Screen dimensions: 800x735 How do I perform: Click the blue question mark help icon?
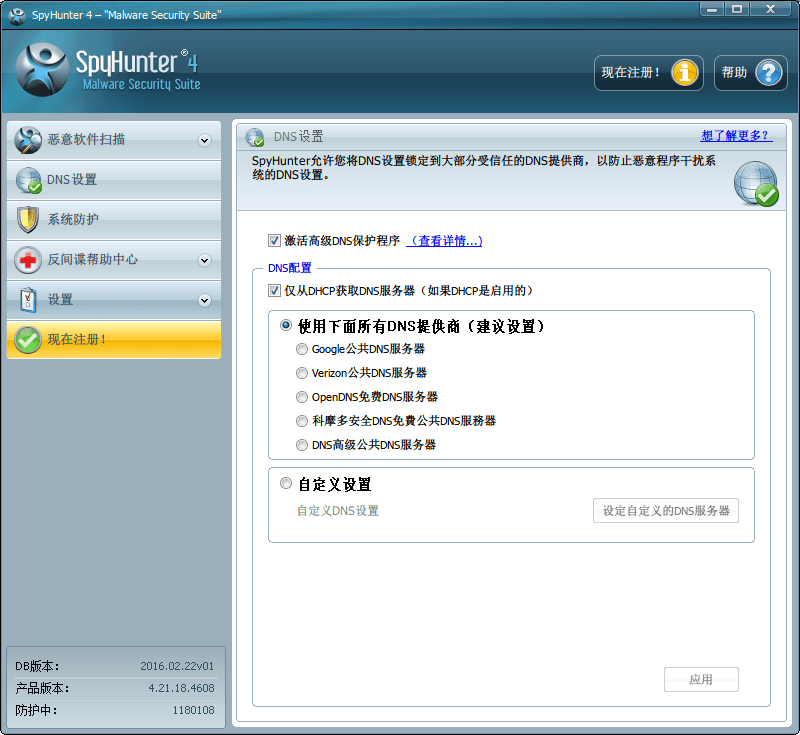point(768,73)
